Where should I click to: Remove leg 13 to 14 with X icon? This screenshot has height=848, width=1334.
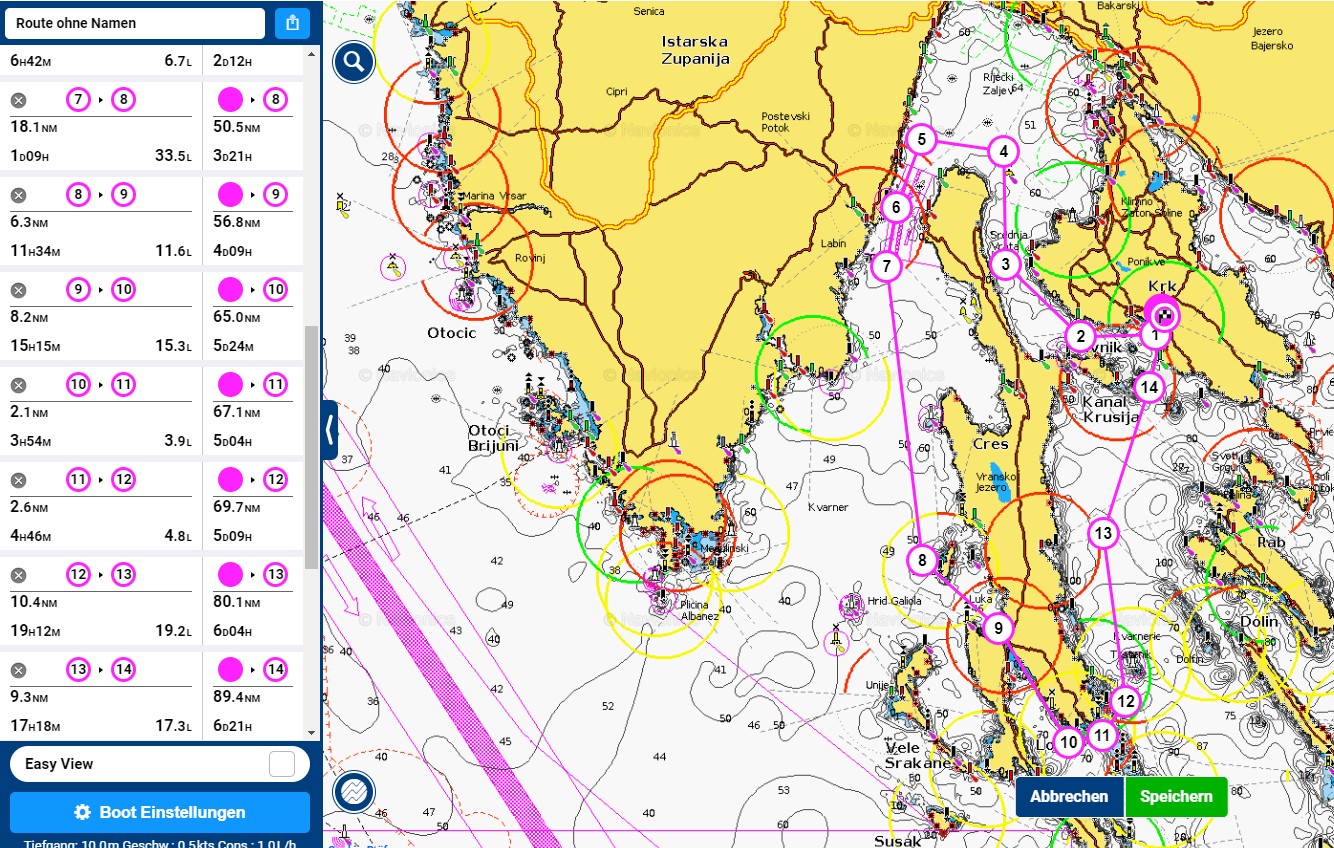[18, 670]
